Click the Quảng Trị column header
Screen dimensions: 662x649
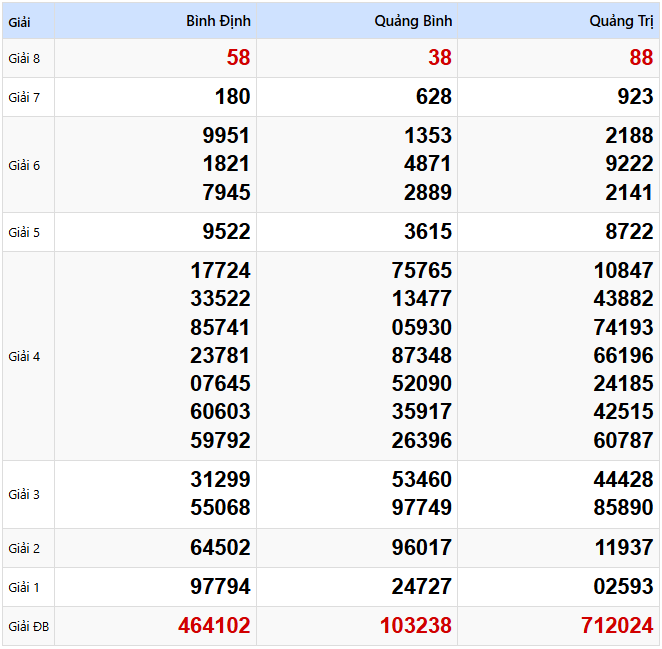(x=621, y=21)
